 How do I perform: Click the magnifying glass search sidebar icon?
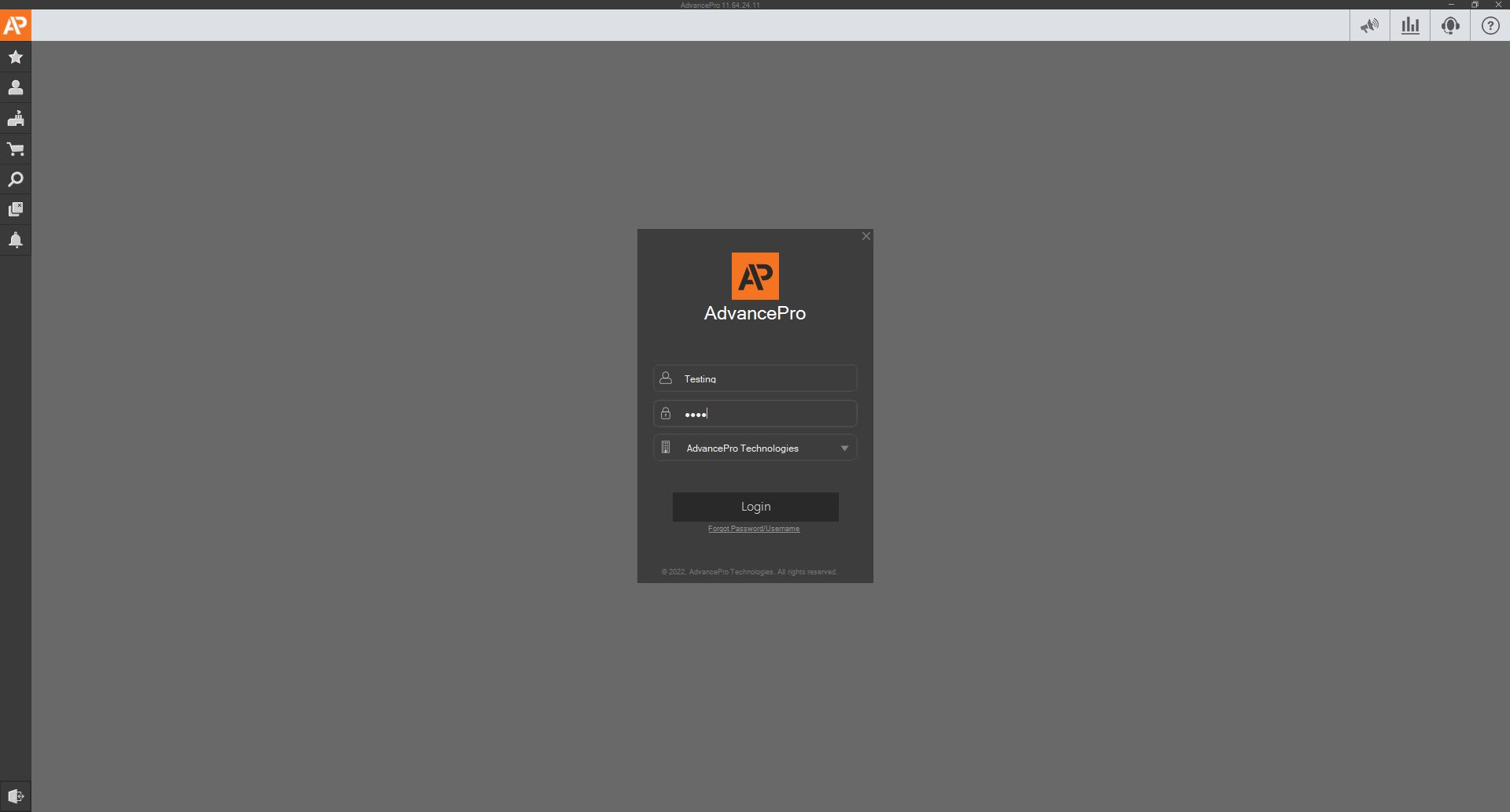point(16,179)
